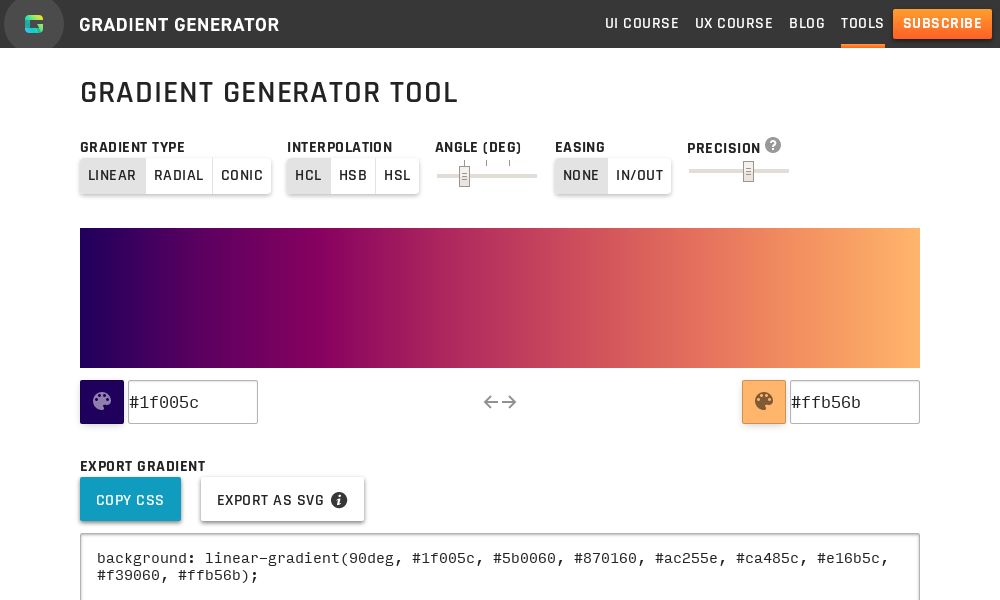
Task: Click the Precision help question mark
Action: 773,145
